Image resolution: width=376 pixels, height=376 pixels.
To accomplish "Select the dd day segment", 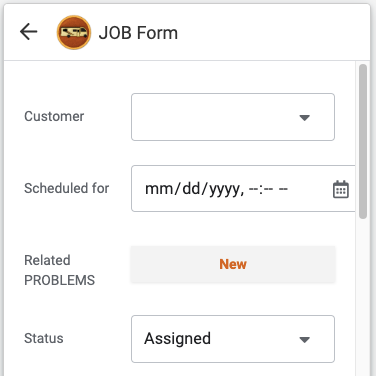I will pos(191,189).
